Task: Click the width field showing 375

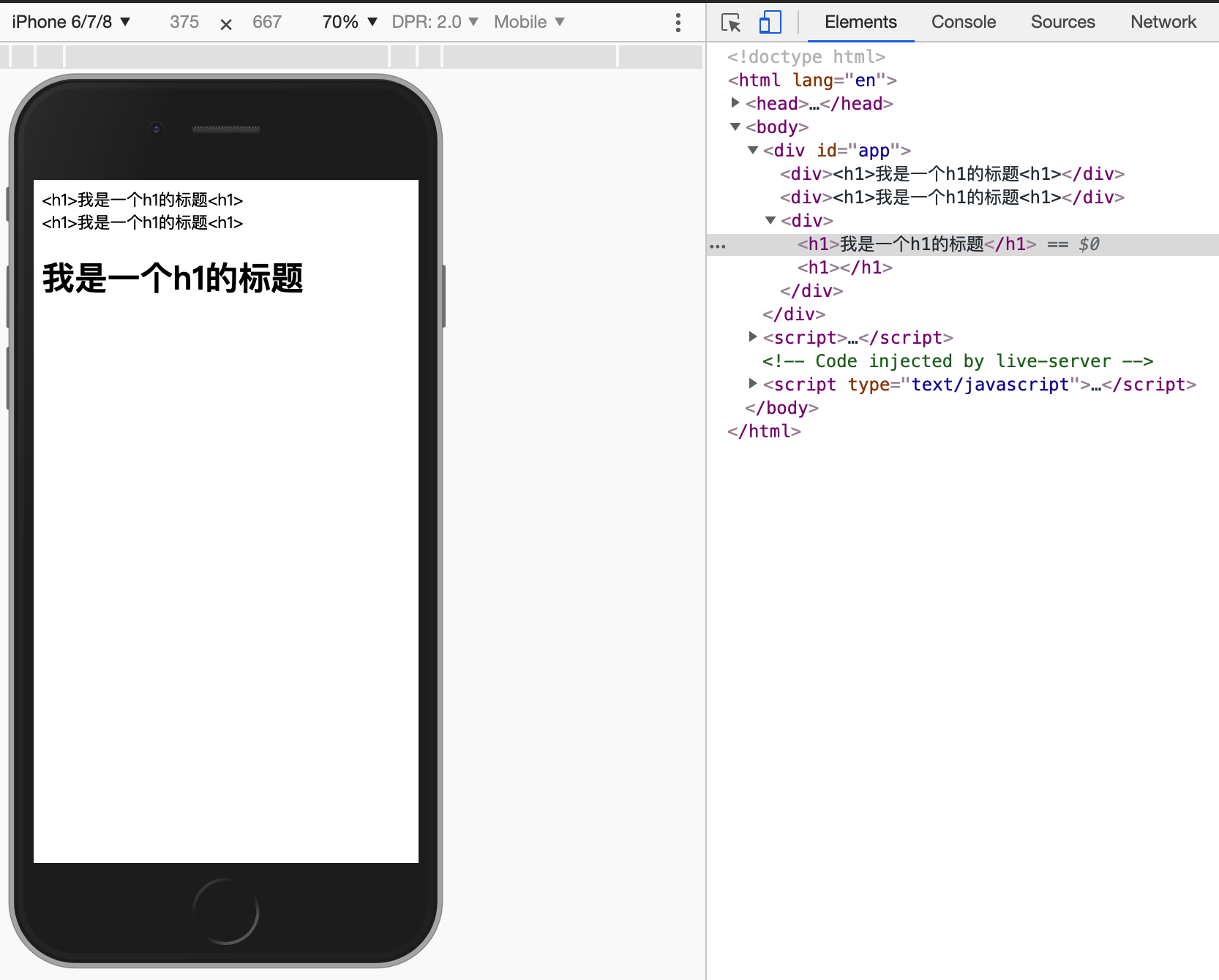Action: (184, 22)
